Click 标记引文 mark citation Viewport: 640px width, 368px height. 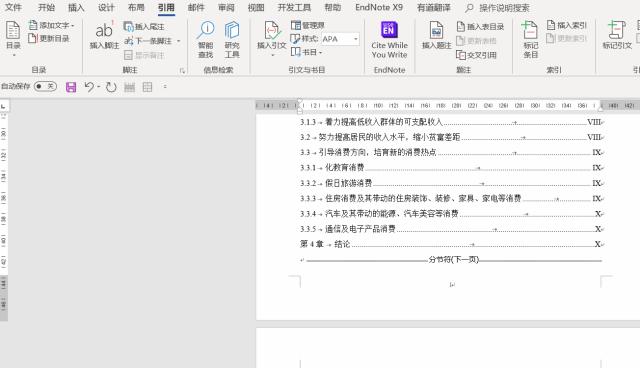[x=617, y=36]
